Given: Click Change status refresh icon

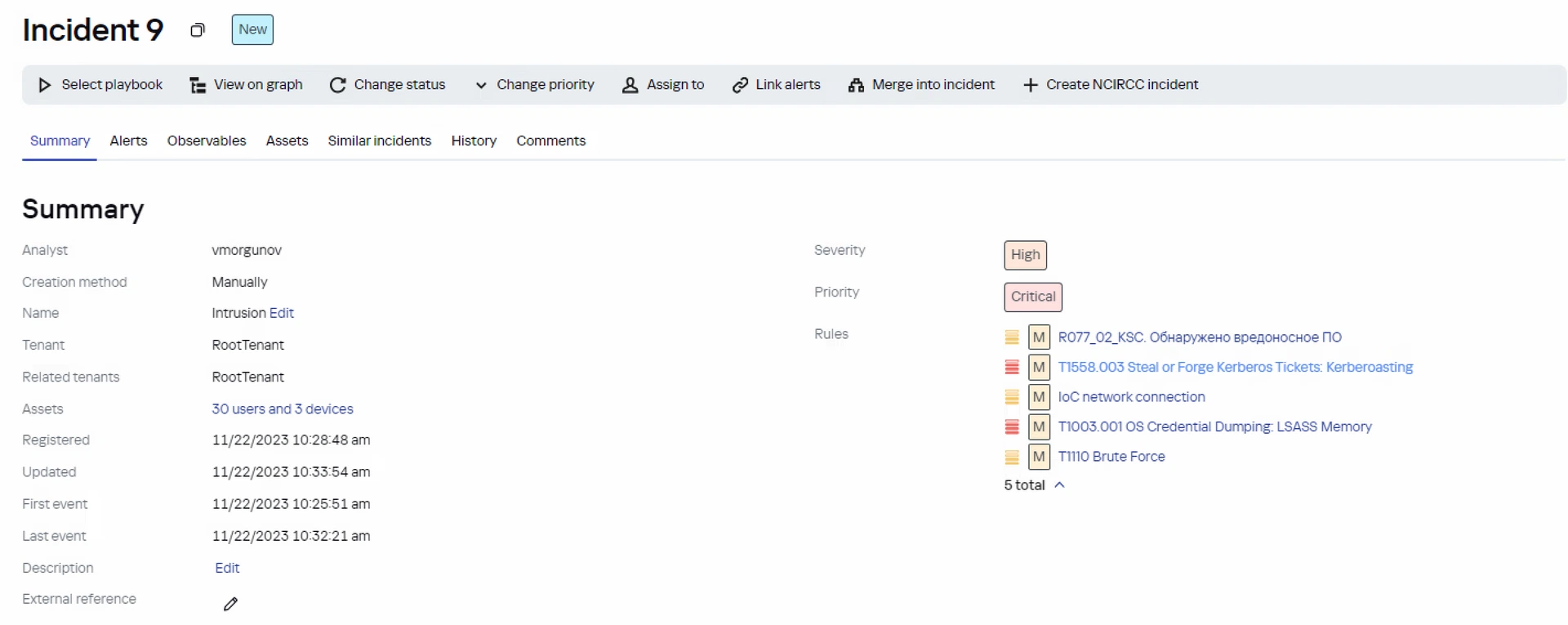Looking at the screenshot, I should [337, 85].
